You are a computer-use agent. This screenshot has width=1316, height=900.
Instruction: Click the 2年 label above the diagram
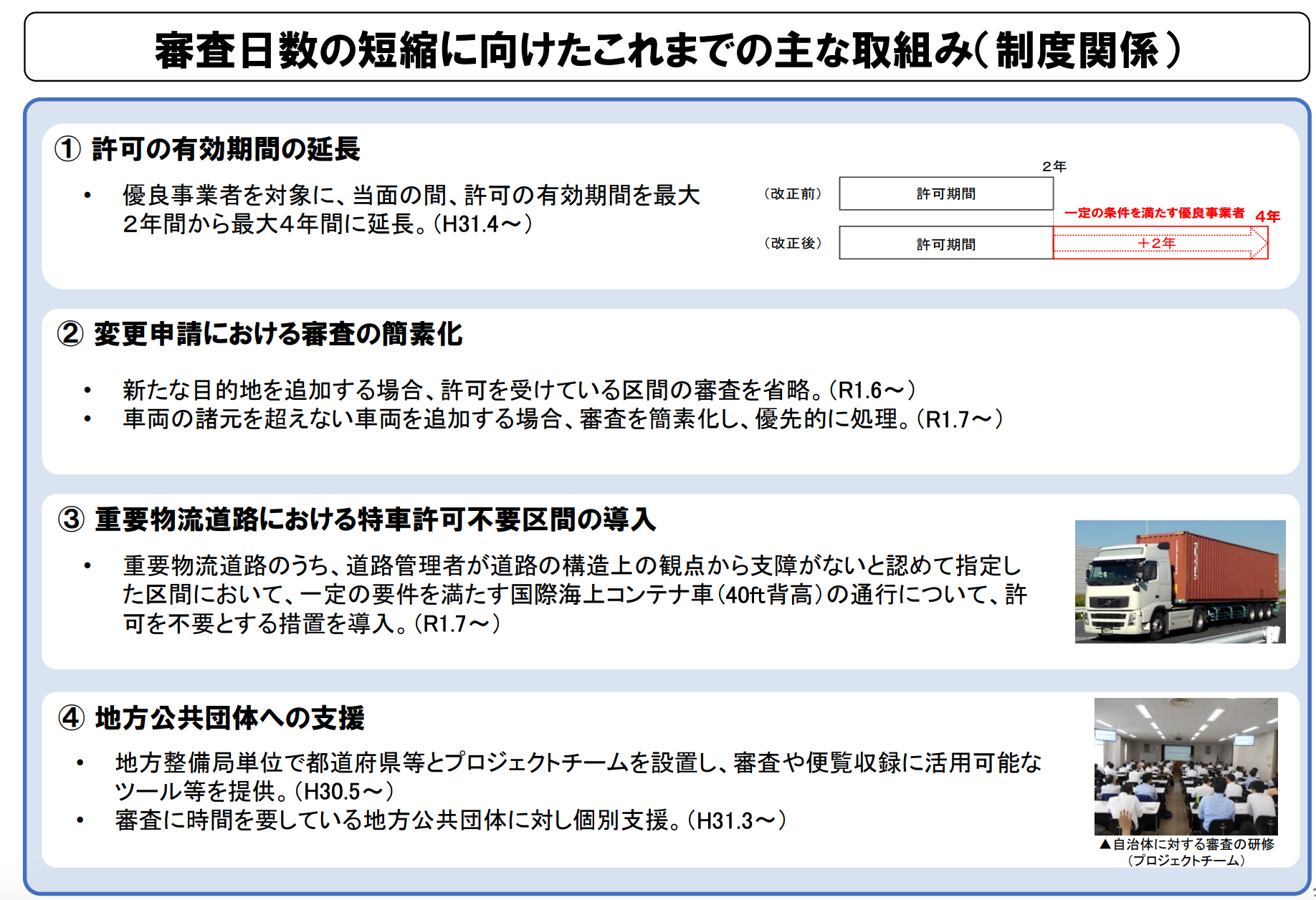click(1054, 166)
